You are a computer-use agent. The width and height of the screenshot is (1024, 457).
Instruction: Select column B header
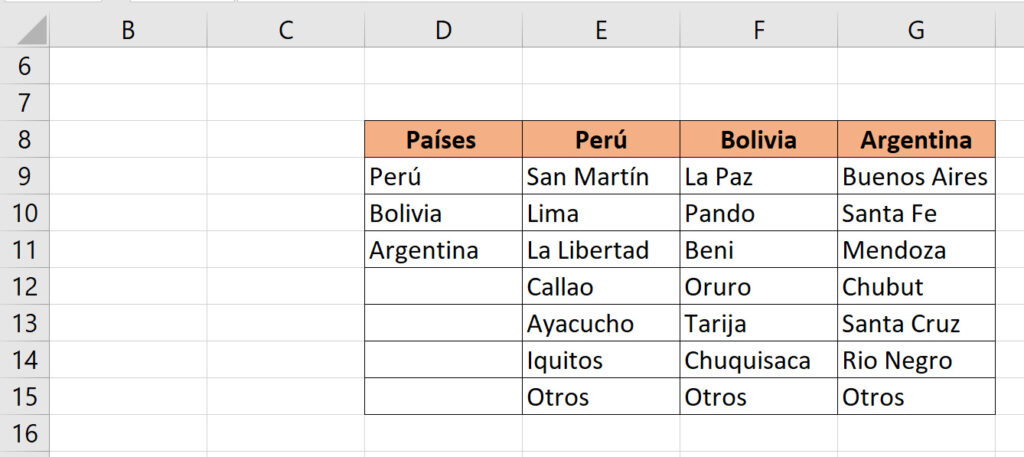pos(128,31)
